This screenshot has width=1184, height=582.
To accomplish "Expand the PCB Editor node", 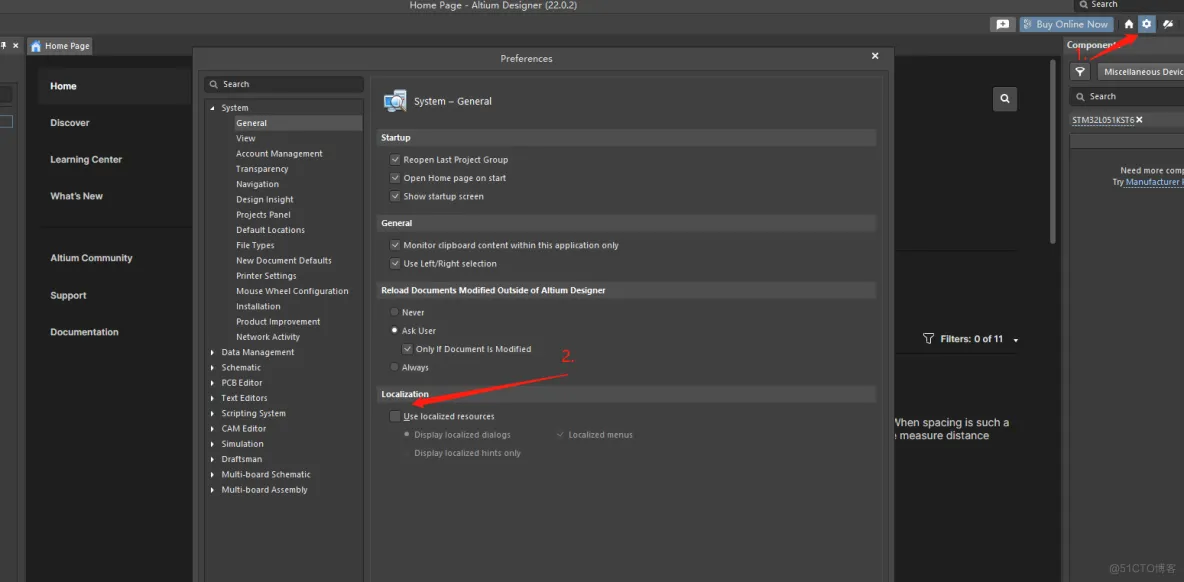I will pyautogui.click(x=213, y=383).
